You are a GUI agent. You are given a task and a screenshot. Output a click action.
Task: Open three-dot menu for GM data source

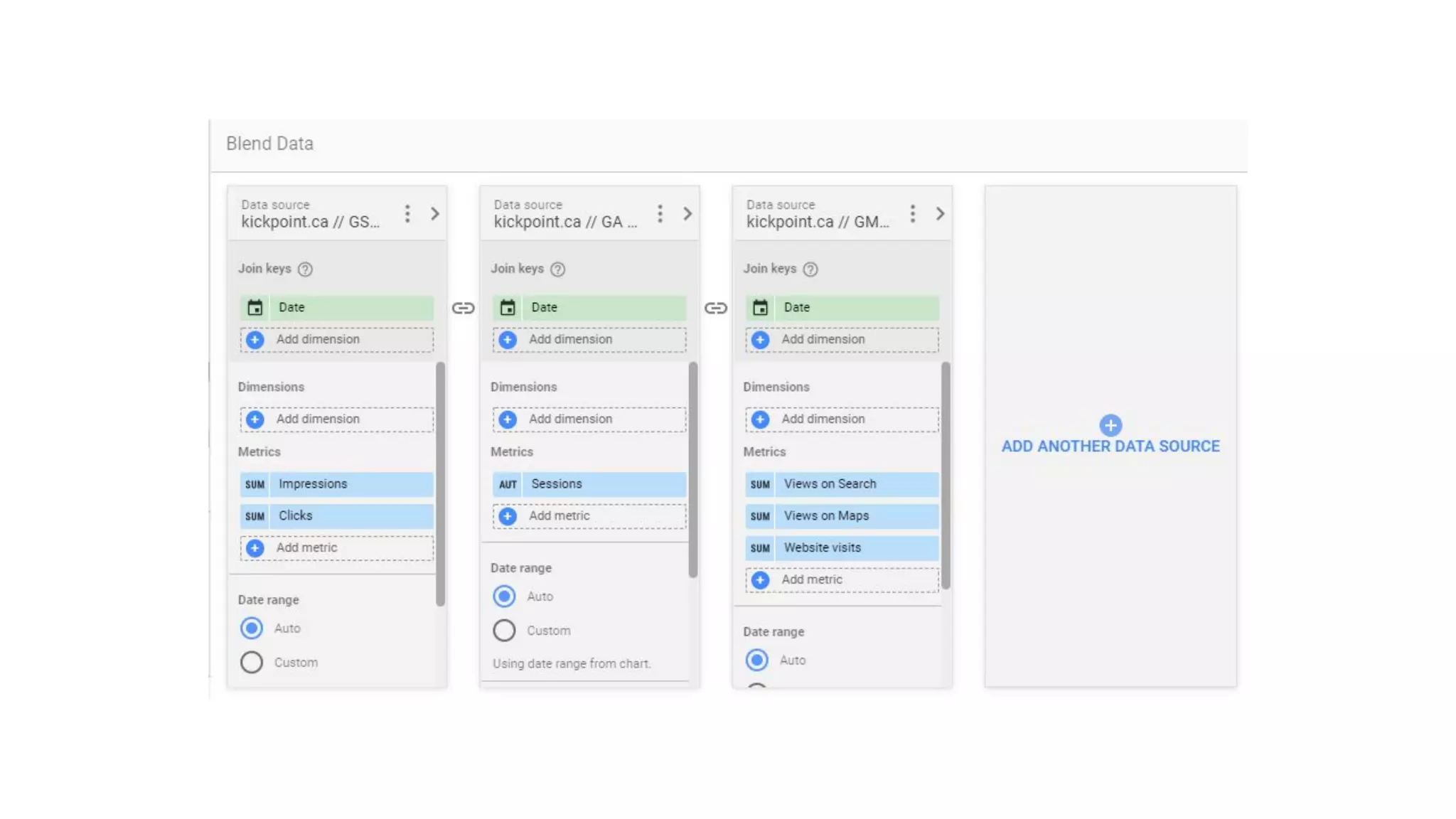[912, 213]
